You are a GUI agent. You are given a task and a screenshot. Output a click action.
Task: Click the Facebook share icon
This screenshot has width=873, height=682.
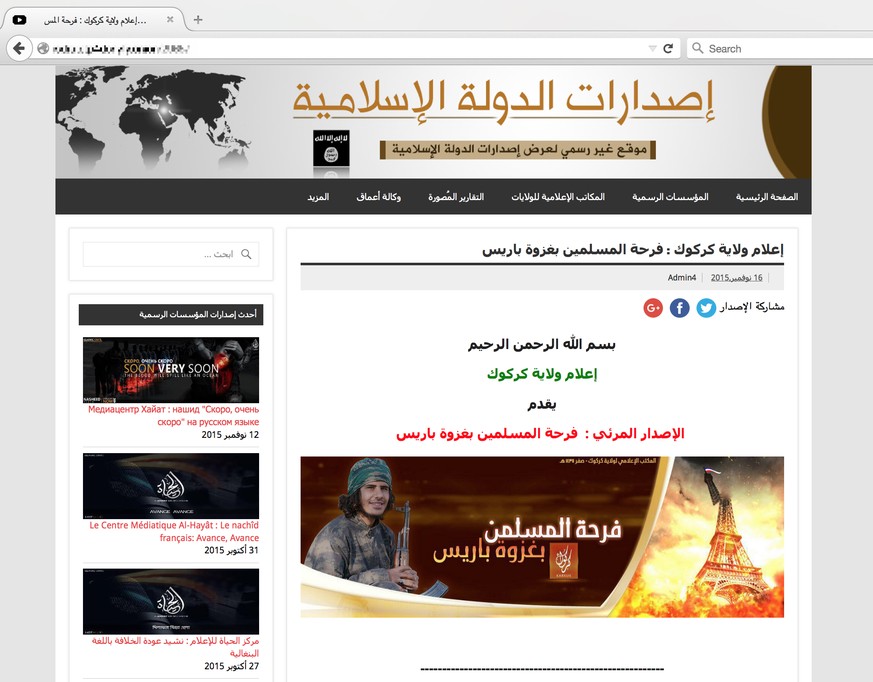pyautogui.click(x=679, y=308)
